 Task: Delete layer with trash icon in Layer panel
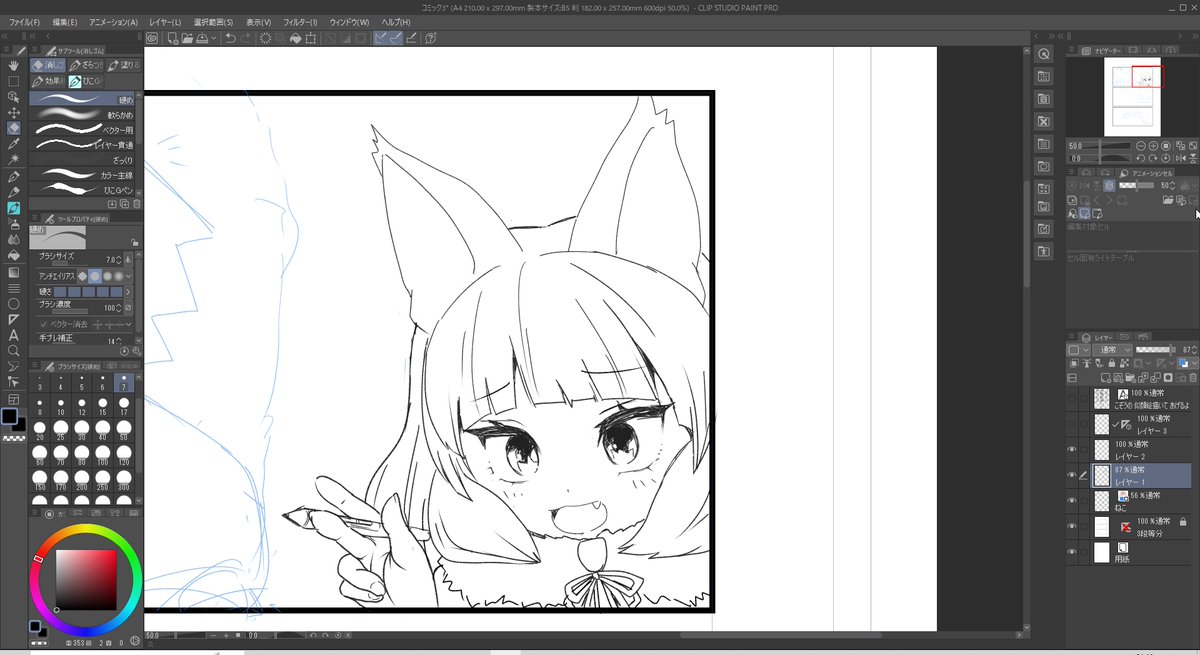[x=1193, y=377]
